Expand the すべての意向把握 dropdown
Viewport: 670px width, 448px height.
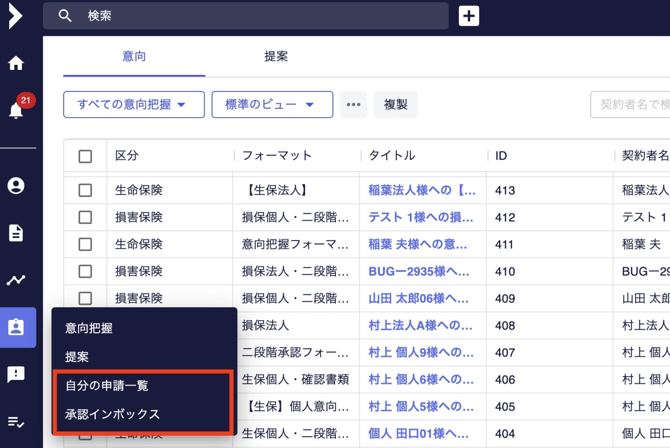(x=133, y=105)
